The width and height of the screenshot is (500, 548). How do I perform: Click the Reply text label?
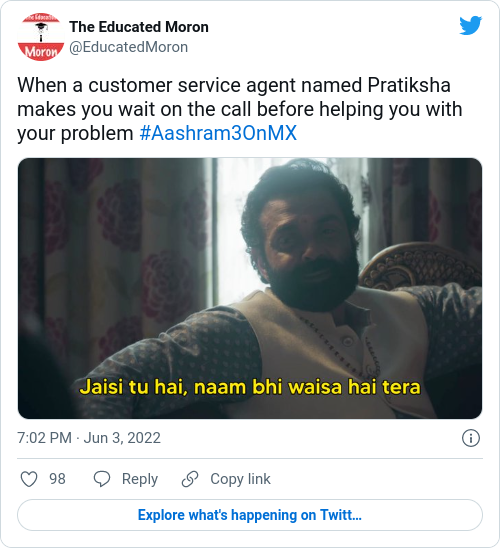(x=140, y=479)
